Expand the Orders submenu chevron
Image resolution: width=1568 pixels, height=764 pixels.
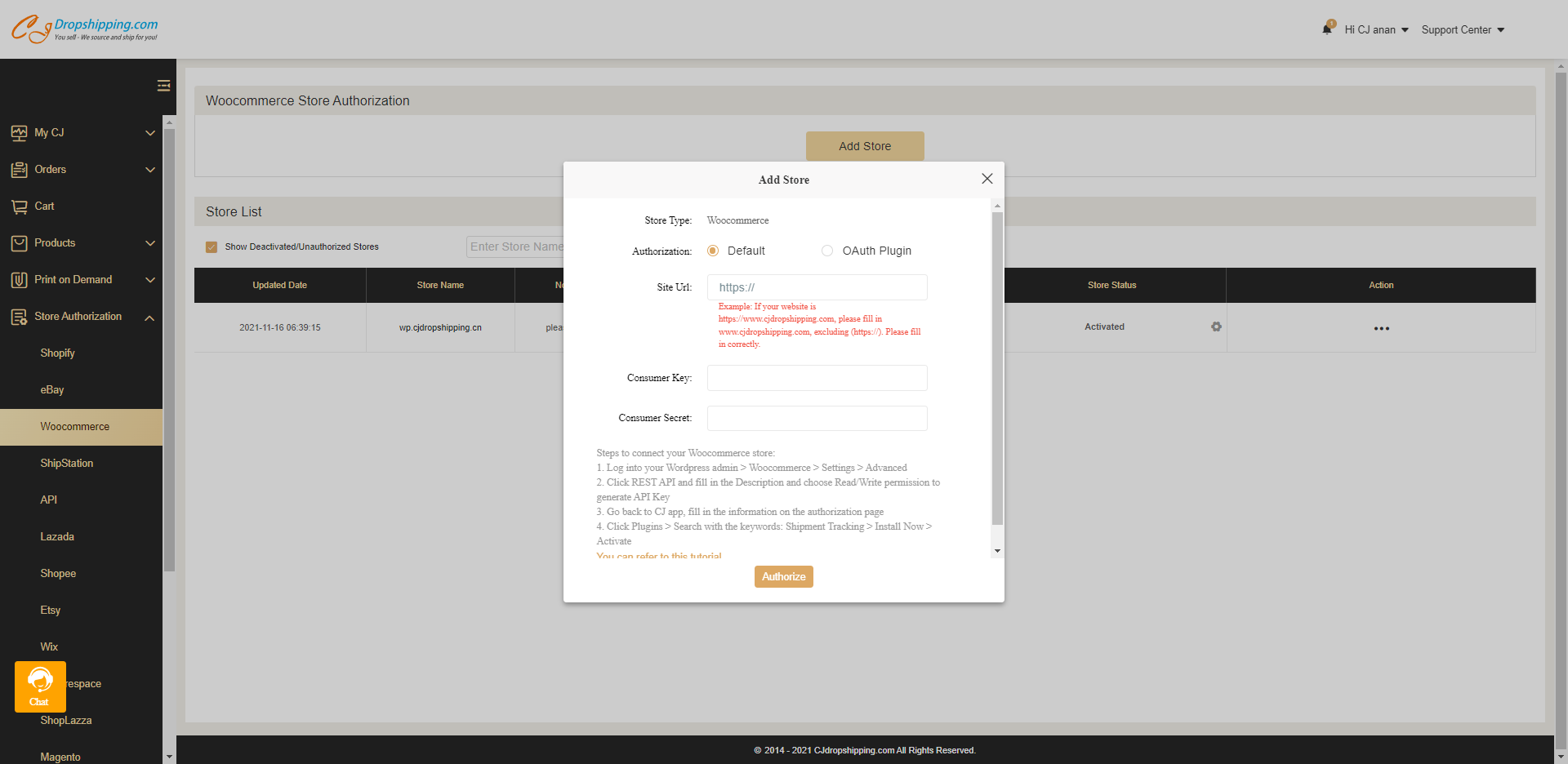pos(150,170)
